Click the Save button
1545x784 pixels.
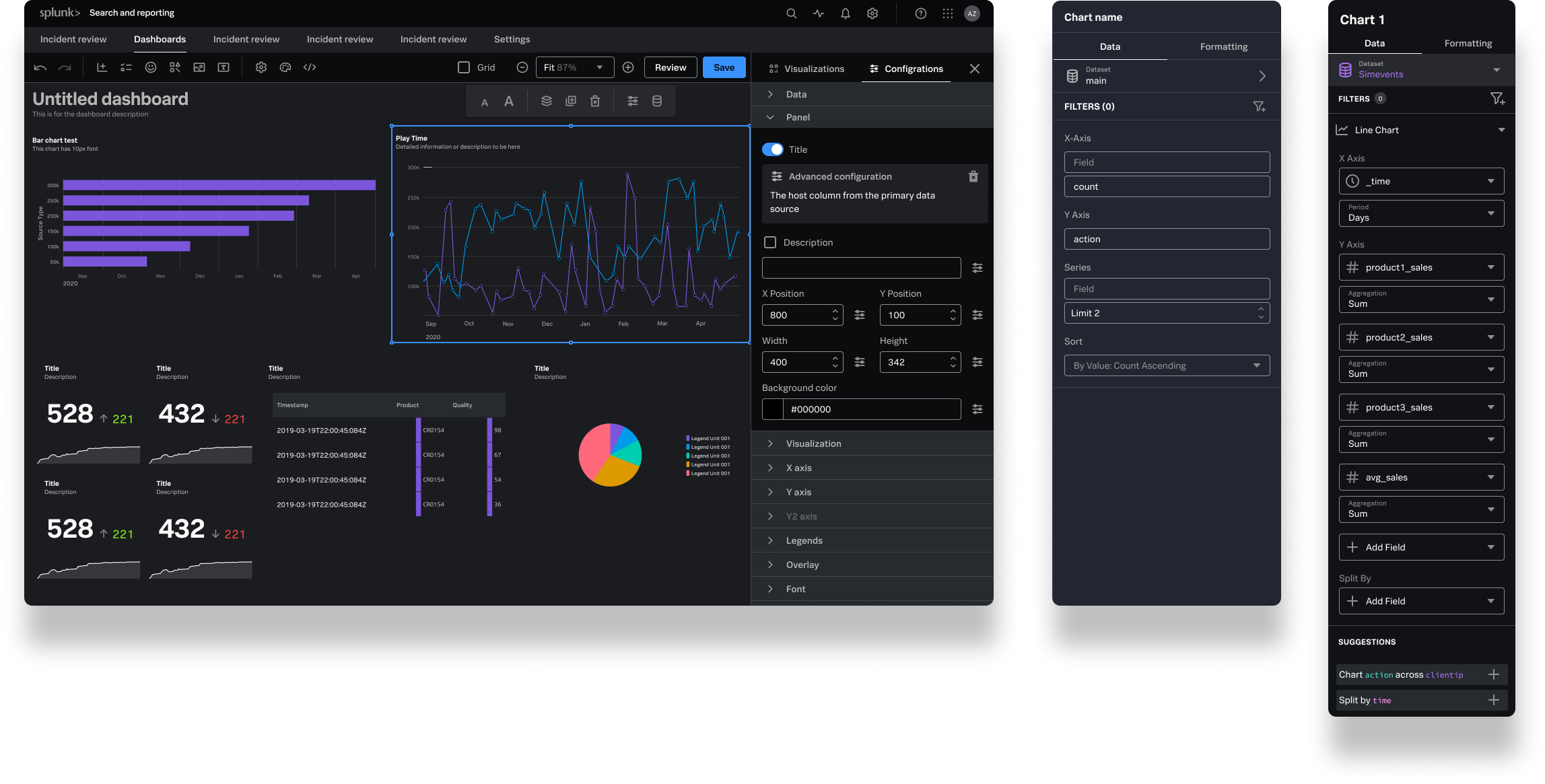click(724, 67)
